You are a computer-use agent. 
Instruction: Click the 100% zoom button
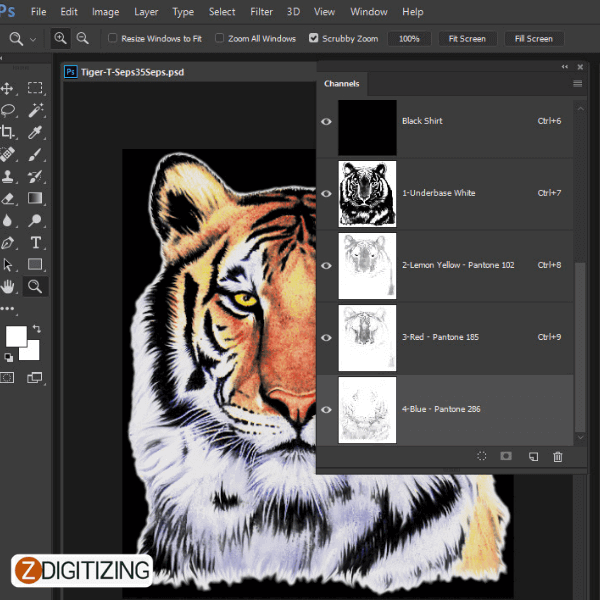coord(409,39)
